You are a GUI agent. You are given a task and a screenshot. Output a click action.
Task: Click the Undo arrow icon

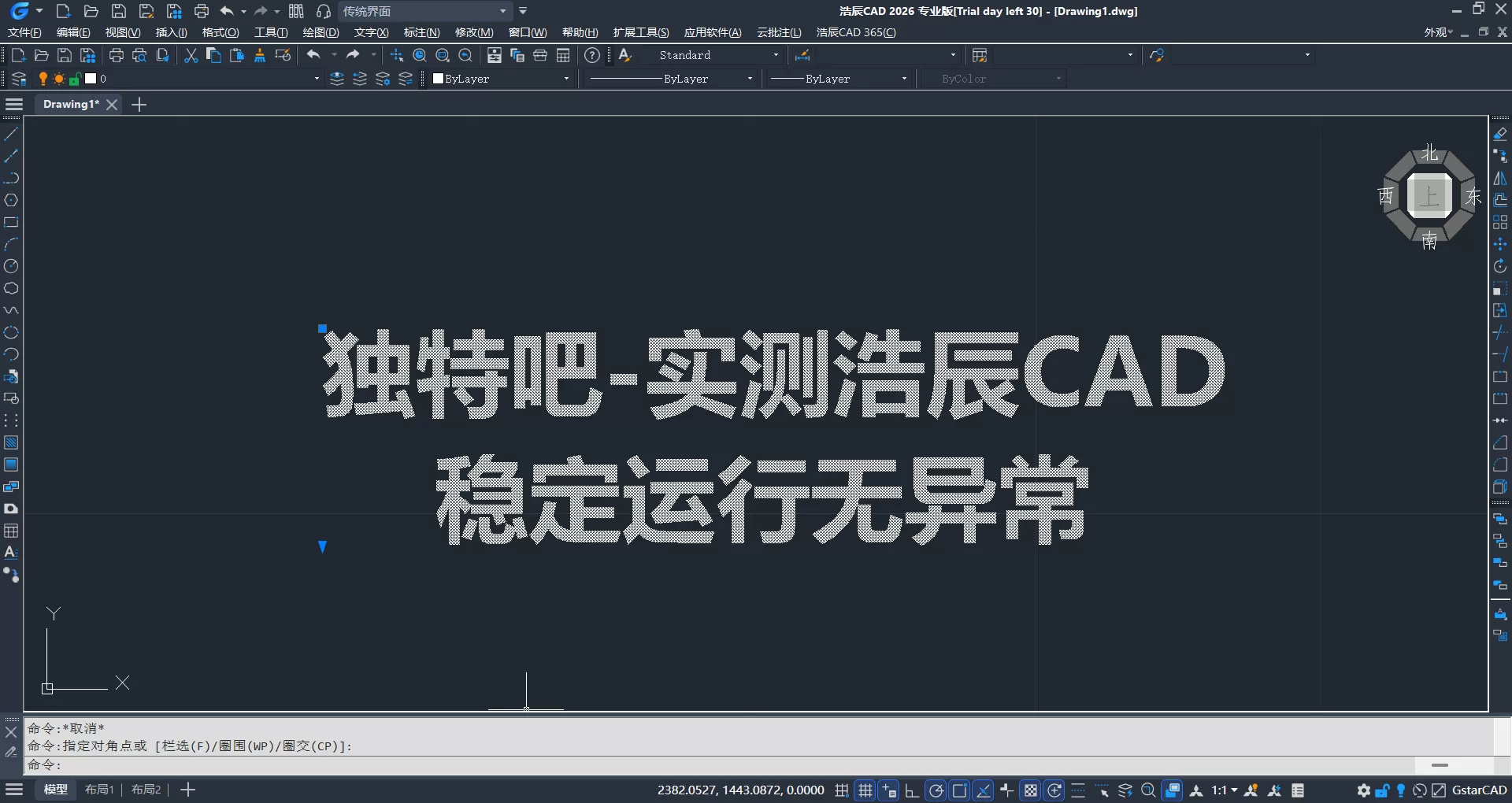[314, 55]
